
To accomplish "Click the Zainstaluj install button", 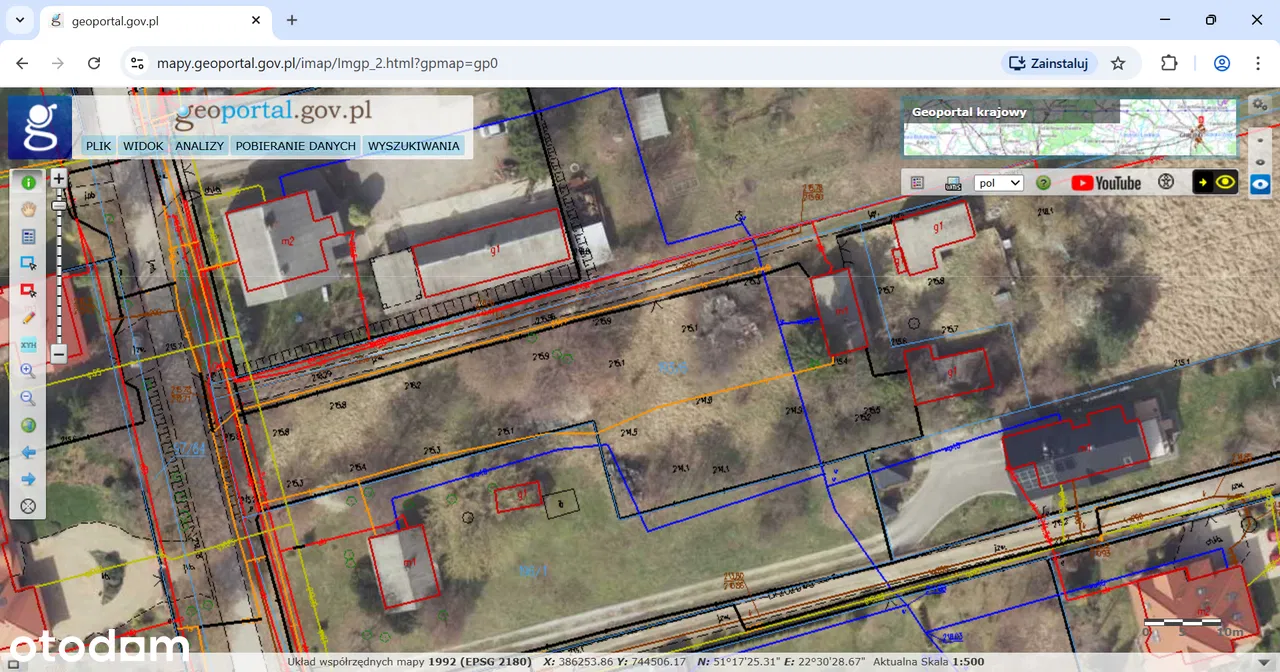I will (1049, 63).
